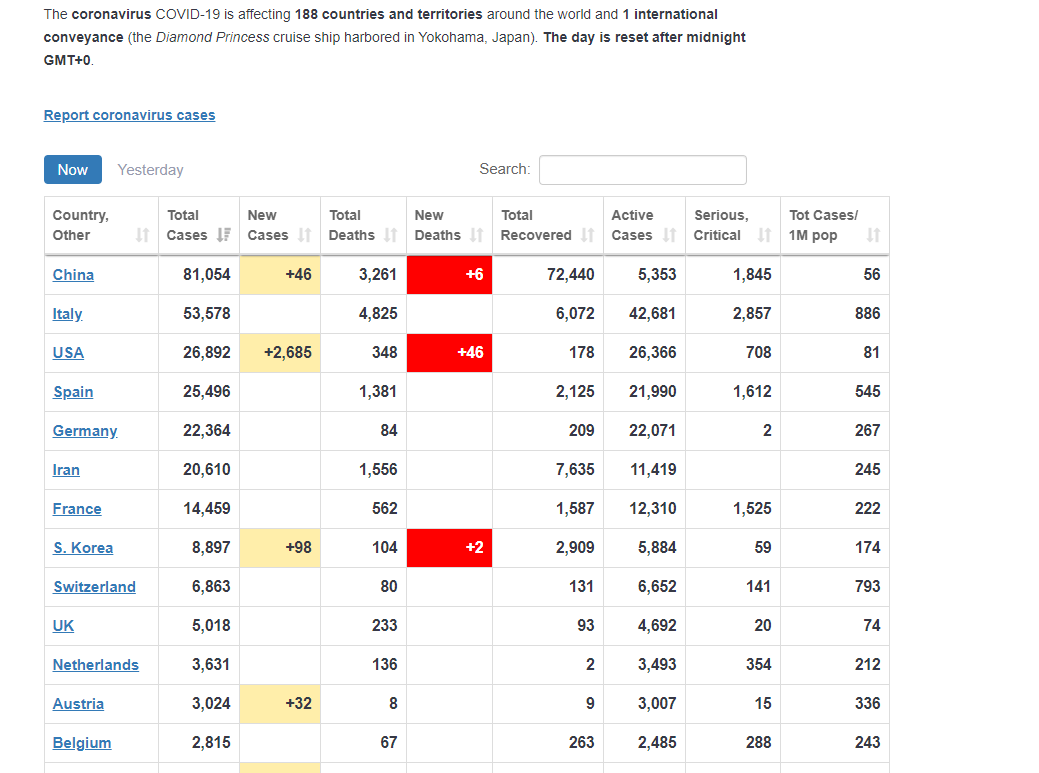Open Report coronavirus cases link
This screenshot has height=773, width=1039.
(129, 115)
